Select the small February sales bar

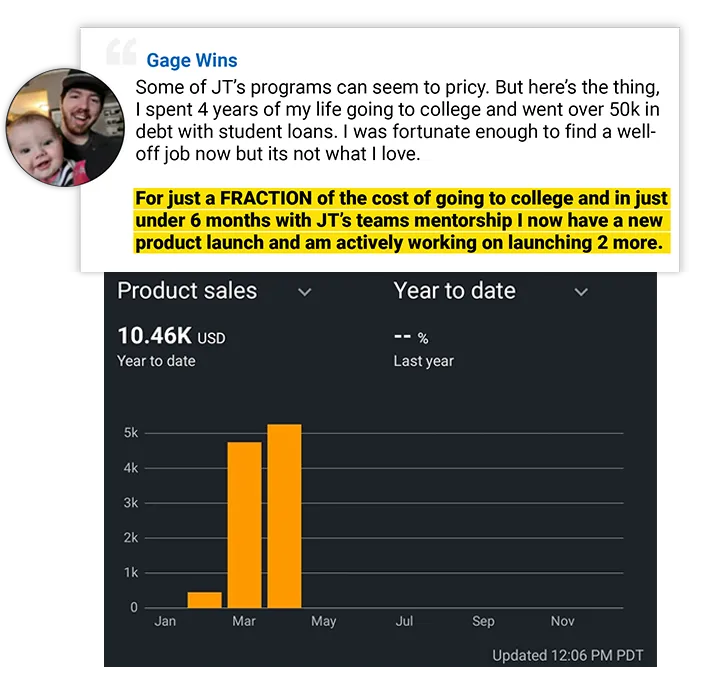click(x=205, y=600)
